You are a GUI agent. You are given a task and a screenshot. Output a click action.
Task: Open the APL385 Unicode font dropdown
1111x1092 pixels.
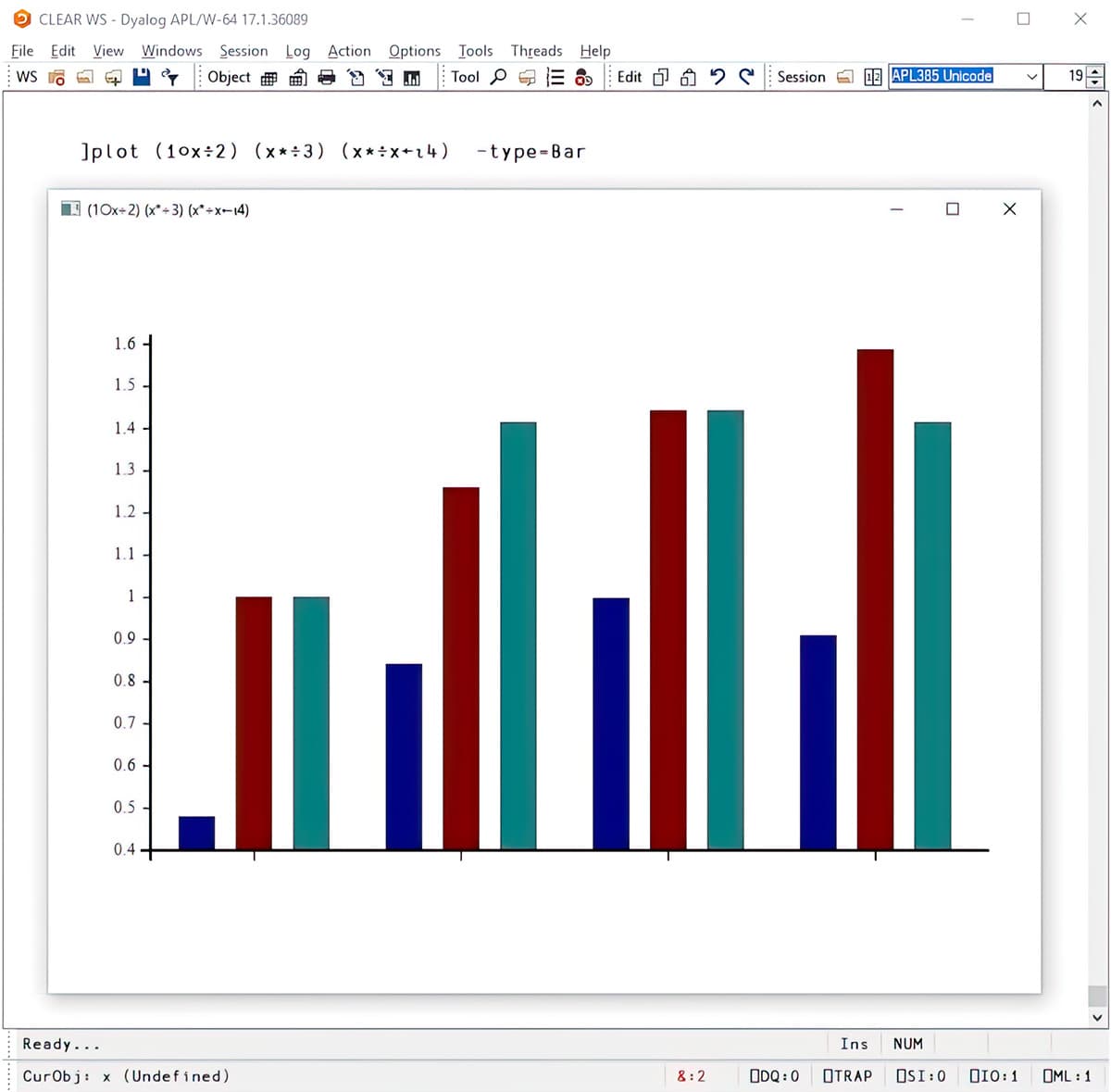[1031, 77]
